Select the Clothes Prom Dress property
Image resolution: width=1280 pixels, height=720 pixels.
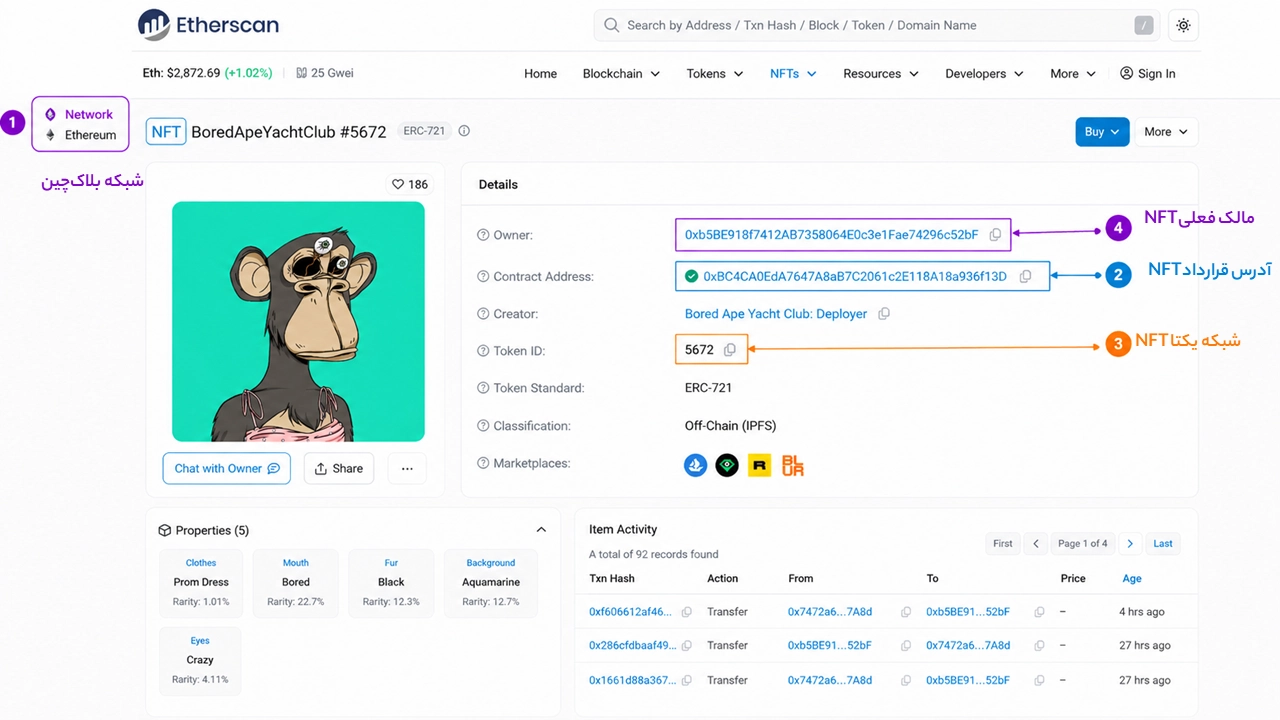click(200, 582)
